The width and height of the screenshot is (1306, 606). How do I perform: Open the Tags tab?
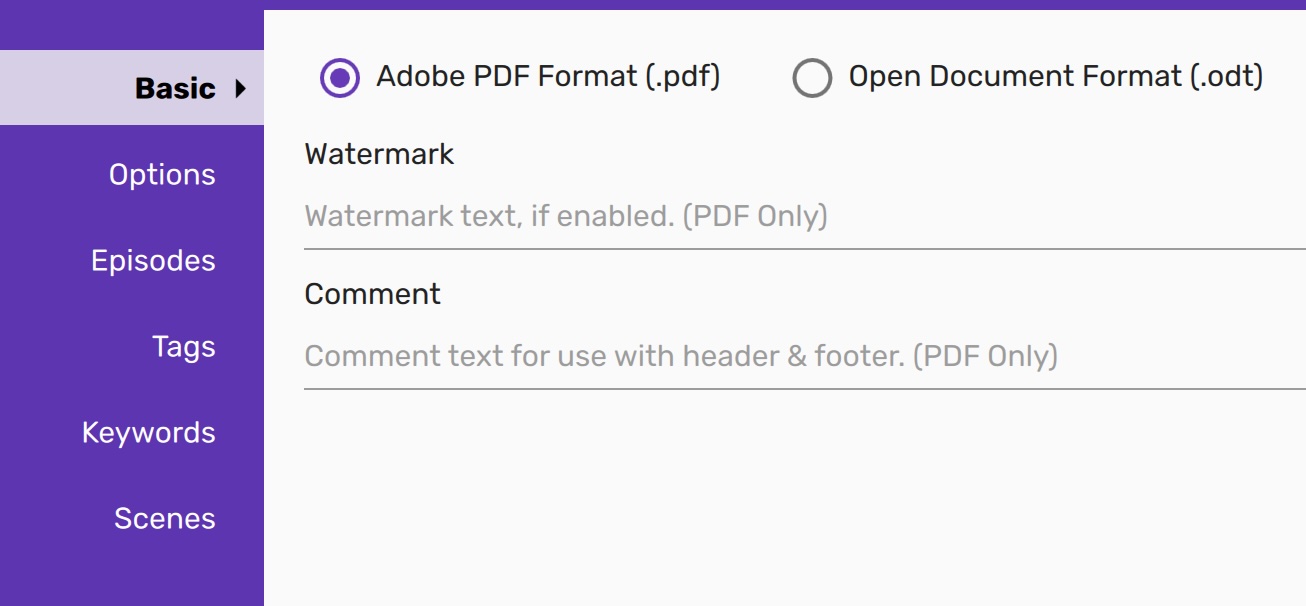[183, 347]
